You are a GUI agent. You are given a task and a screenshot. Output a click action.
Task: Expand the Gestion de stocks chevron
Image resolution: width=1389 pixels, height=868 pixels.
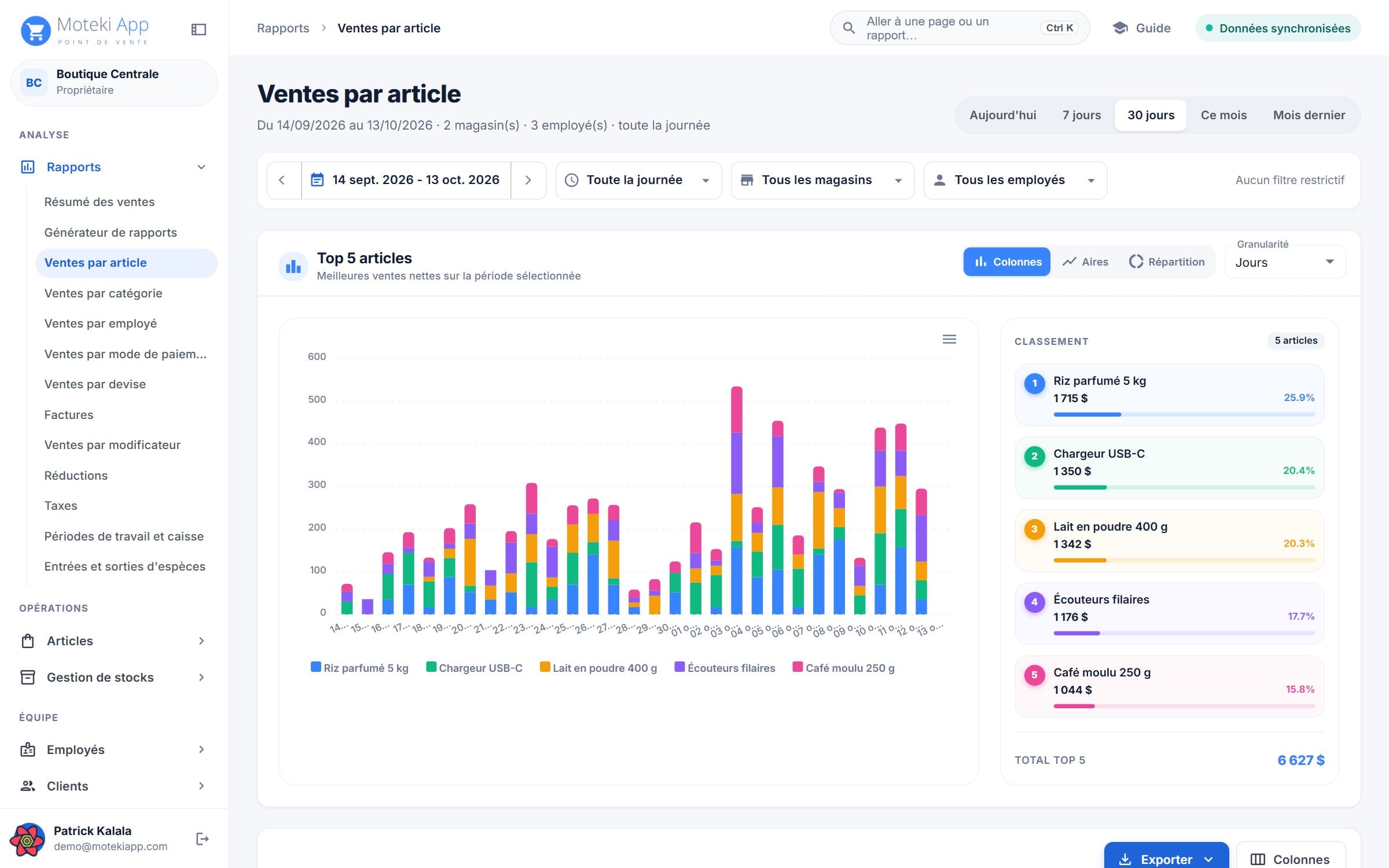click(x=201, y=677)
